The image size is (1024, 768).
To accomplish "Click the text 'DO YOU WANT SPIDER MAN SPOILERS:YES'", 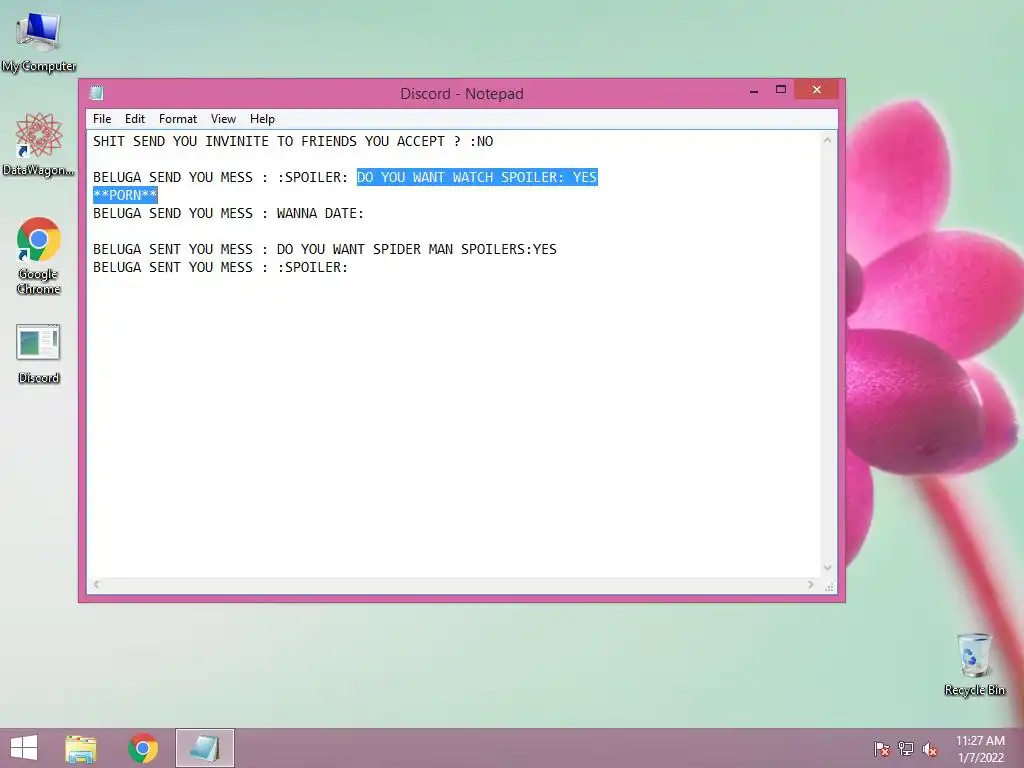I will click(417, 249).
